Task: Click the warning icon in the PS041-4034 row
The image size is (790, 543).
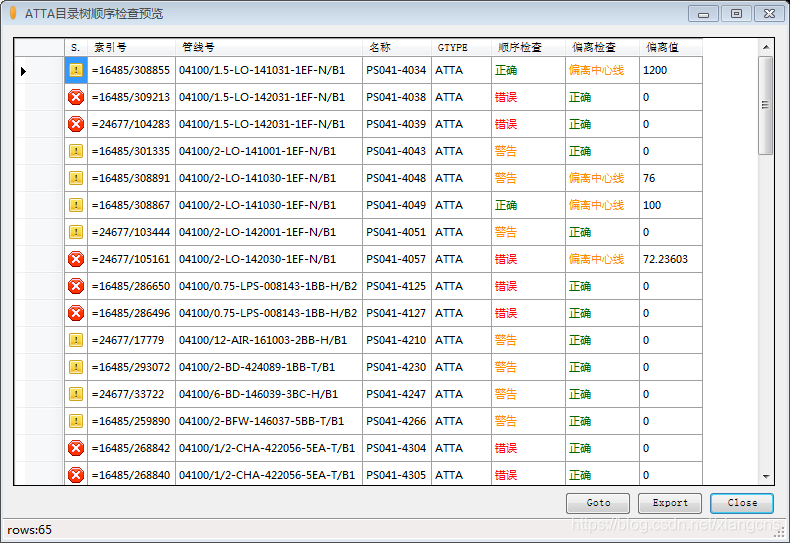Action: pyautogui.click(x=76, y=70)
